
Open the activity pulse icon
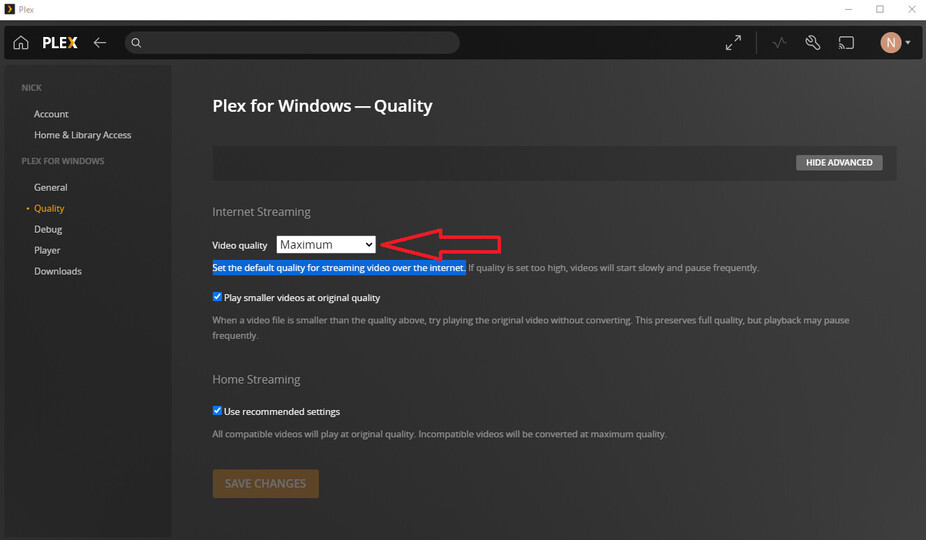tap(779, 43)
